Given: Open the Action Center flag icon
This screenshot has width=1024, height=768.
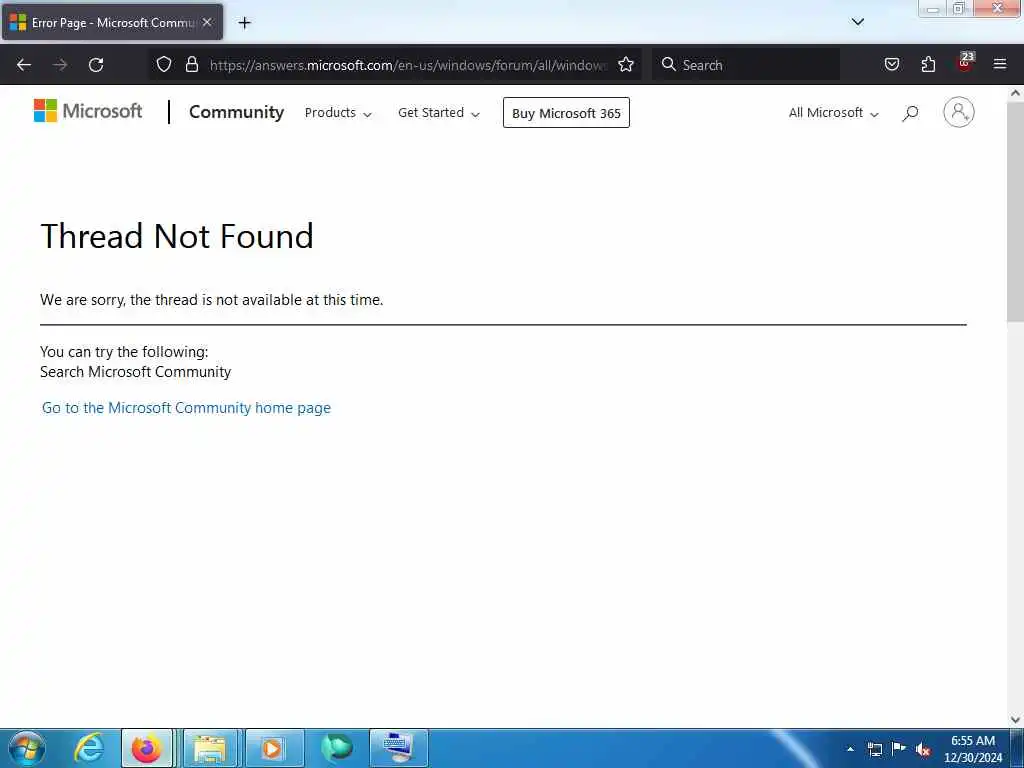Looking at the screenshot, I should point(899,748).
